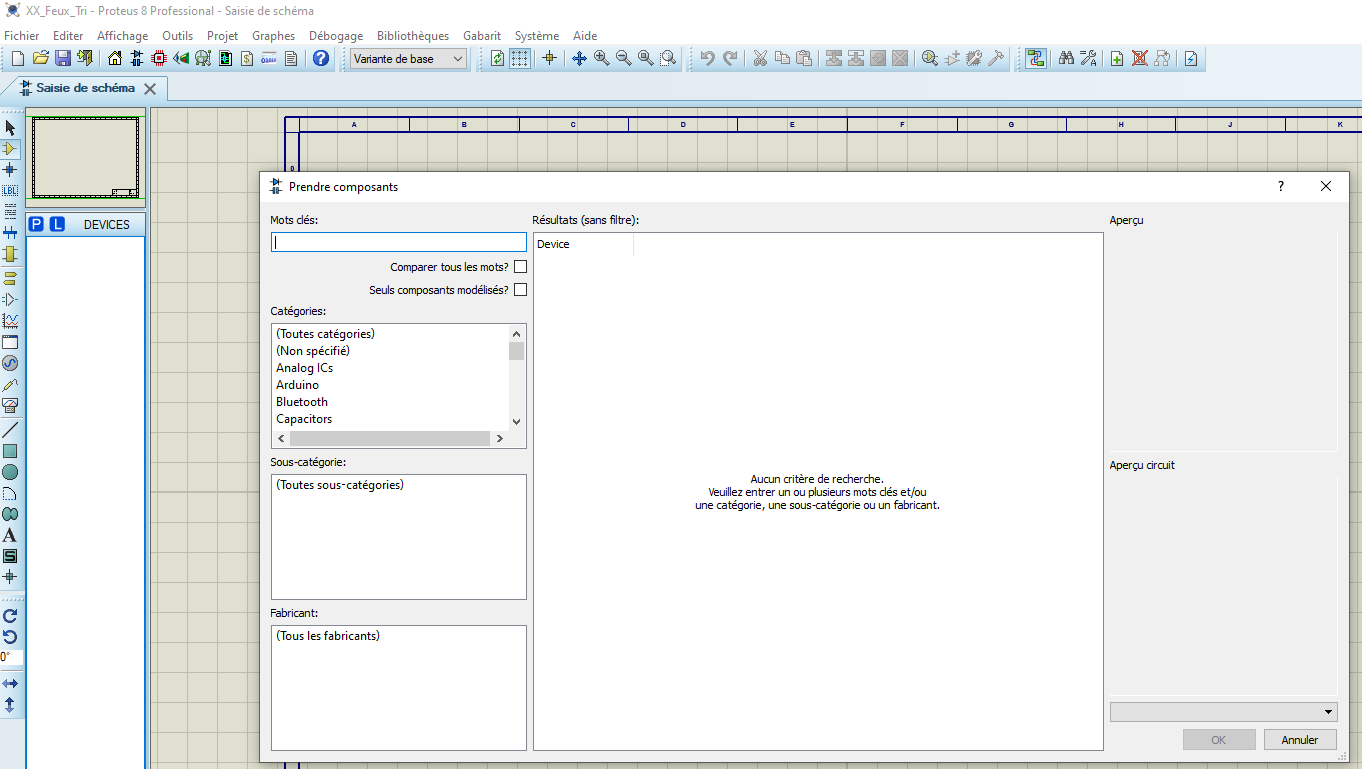Screen dimensions: 1362x769
Task: Open the Outils menu
Action: (x=178, y=36)
